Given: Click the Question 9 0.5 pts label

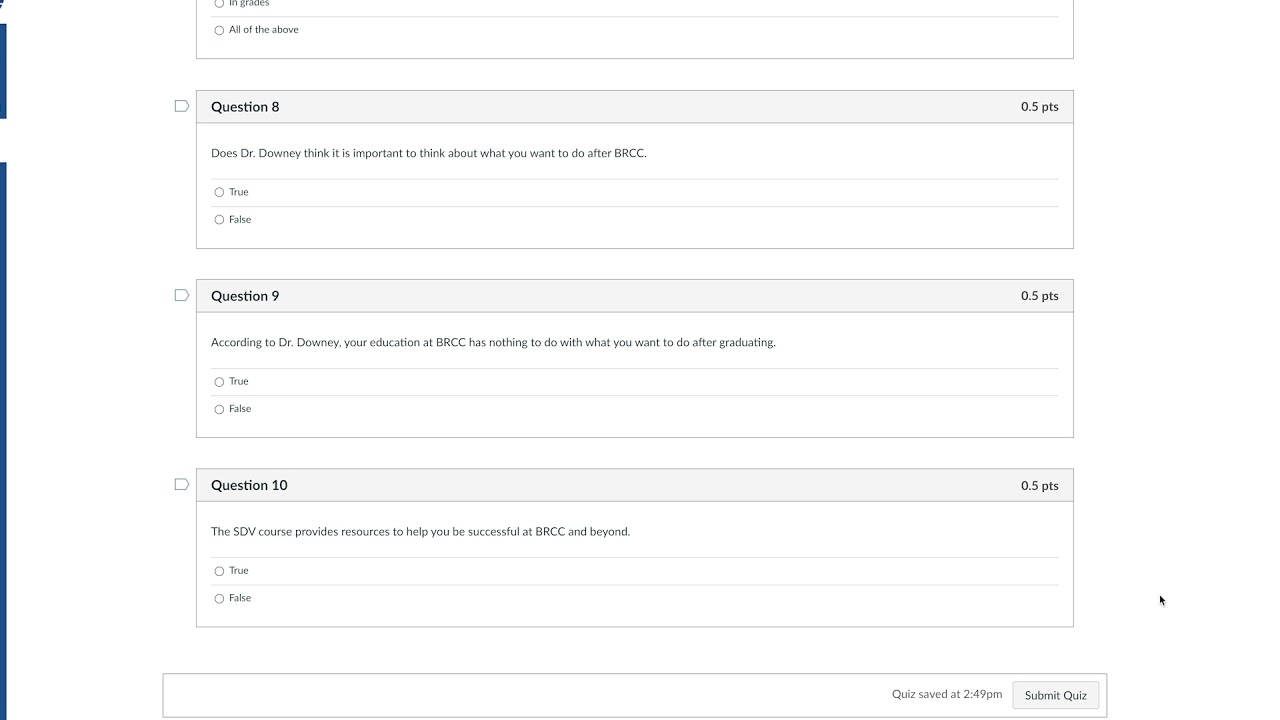Looking at the screenshot, I should [x=1039, y=296].
